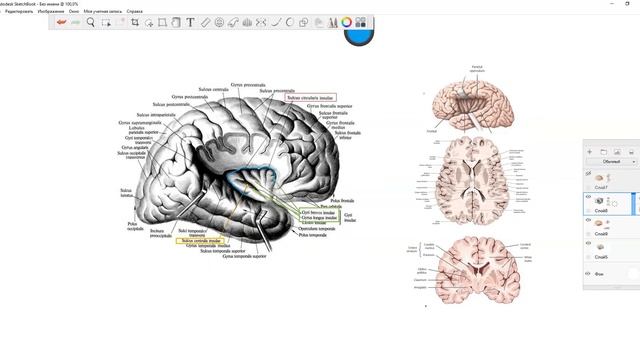This screenshot has height=360, width=640.
Task: Activate the Symmetry tool
Action: coord(261,22)
